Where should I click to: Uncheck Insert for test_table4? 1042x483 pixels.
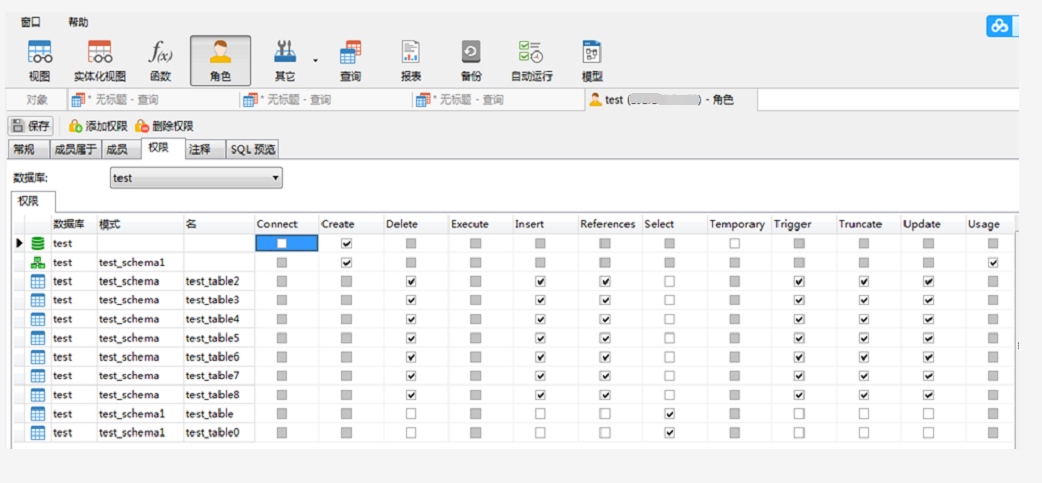point(540,319)
